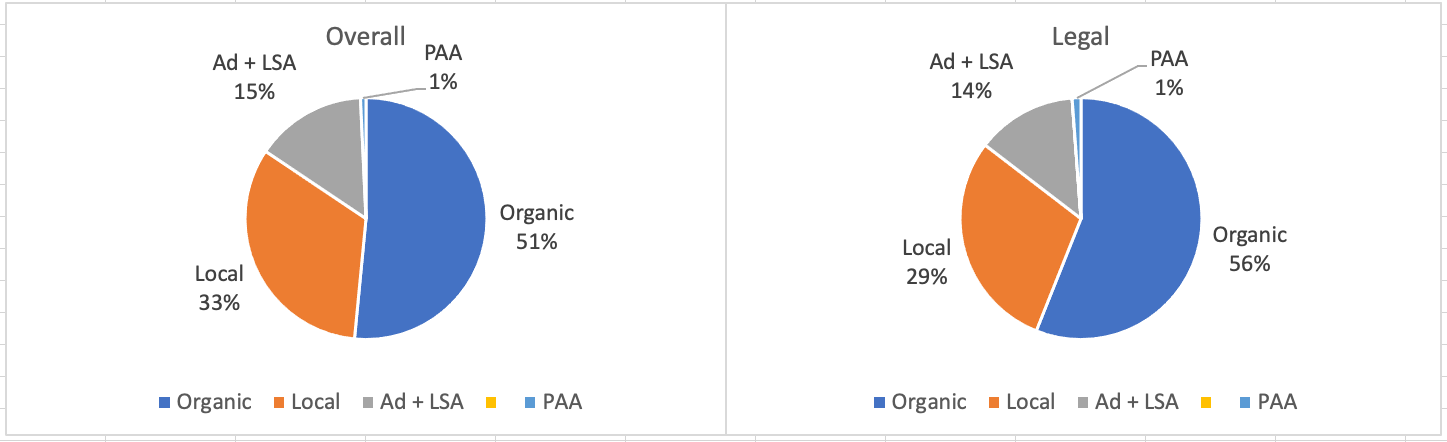1447x442 pixels.
Task: Select the Local 33% data label
Action: click(x=218, y=286)
